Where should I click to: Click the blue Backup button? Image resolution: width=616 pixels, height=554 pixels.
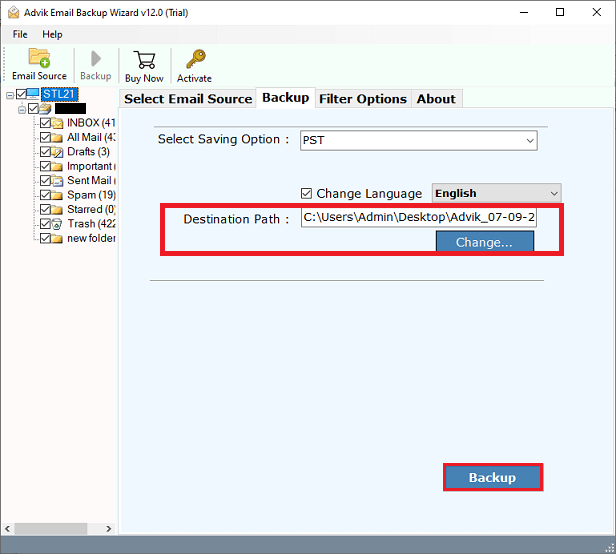(493, 477)
